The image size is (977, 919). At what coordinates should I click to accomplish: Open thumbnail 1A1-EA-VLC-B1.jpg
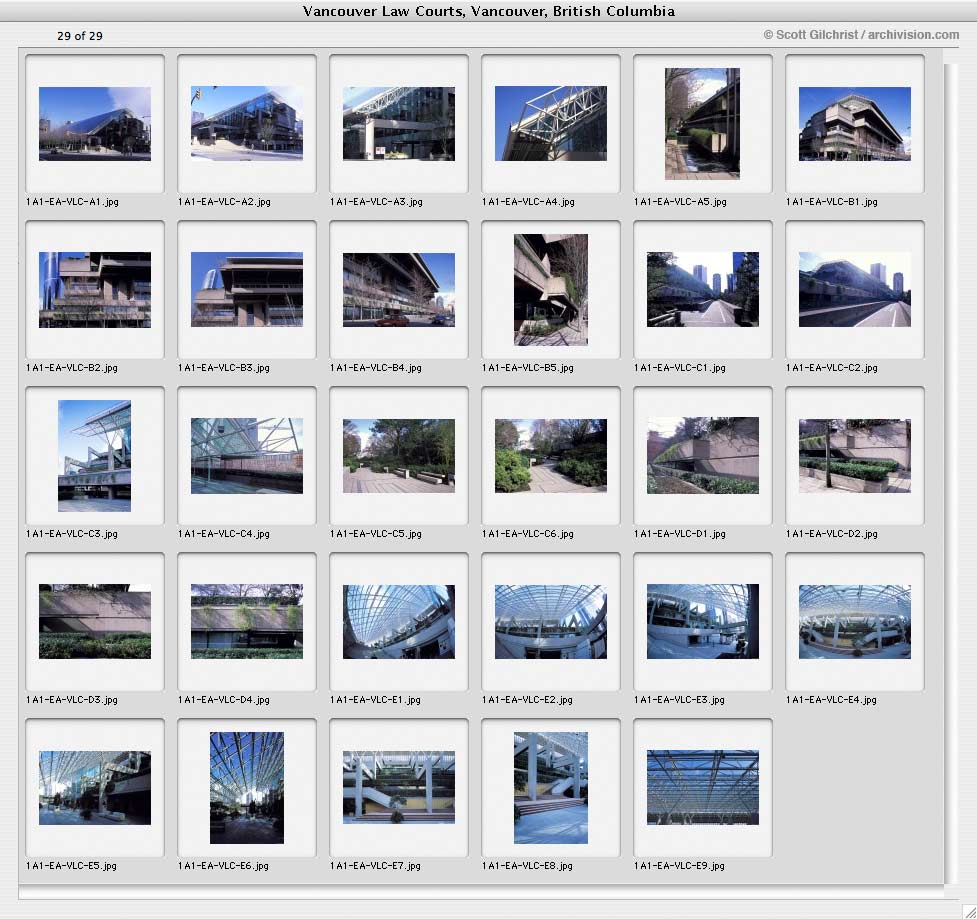tap(855, 124)
